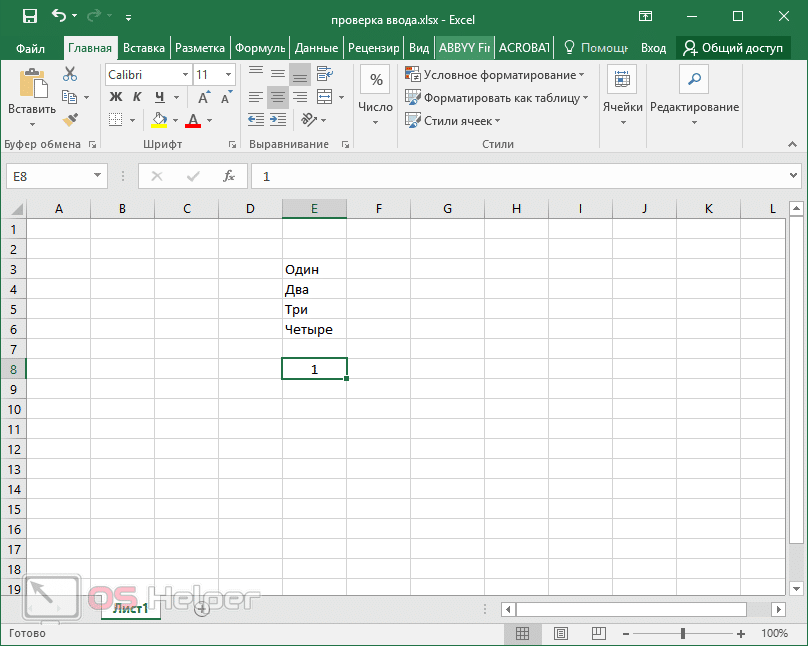The image size is (808, 646).
Task: Click the Cut scissors icon
Action: pos(70,74)
